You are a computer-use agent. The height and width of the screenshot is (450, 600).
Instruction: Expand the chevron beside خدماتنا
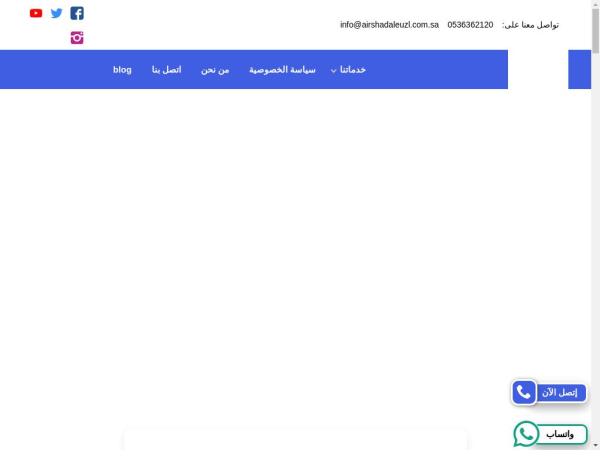334,71
